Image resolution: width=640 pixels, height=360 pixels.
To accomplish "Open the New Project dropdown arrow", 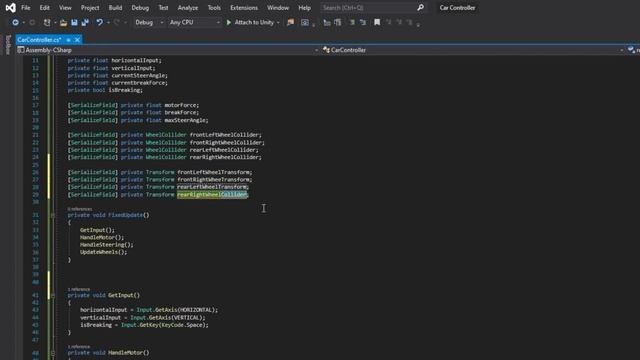I will pyautogui.click(x=55, y=22).
